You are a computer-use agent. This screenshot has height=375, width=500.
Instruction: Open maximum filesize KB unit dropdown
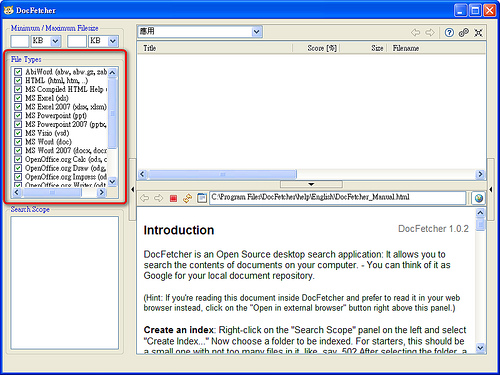(113, 41)
